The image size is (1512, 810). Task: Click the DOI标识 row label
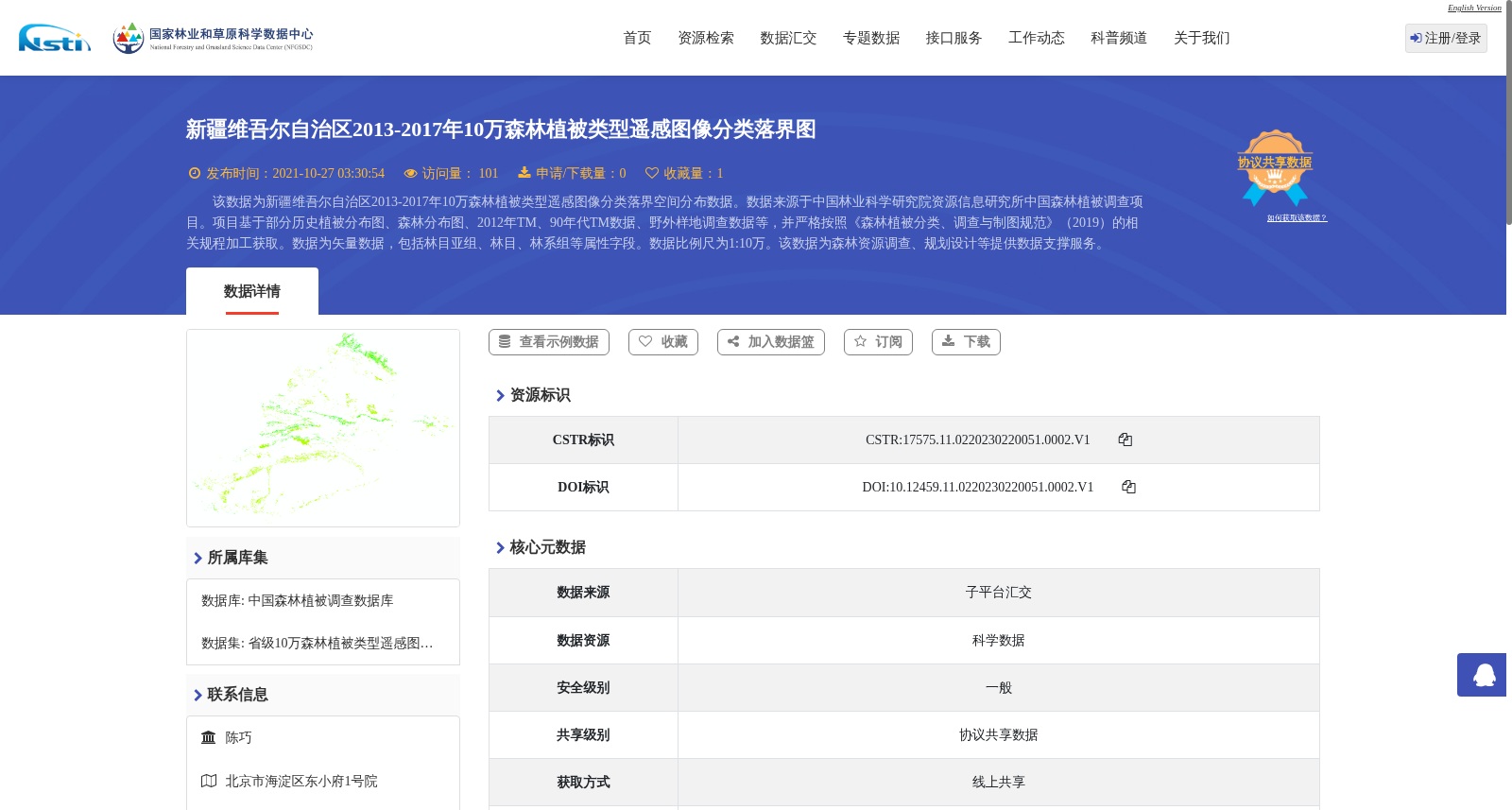[583, 488]
